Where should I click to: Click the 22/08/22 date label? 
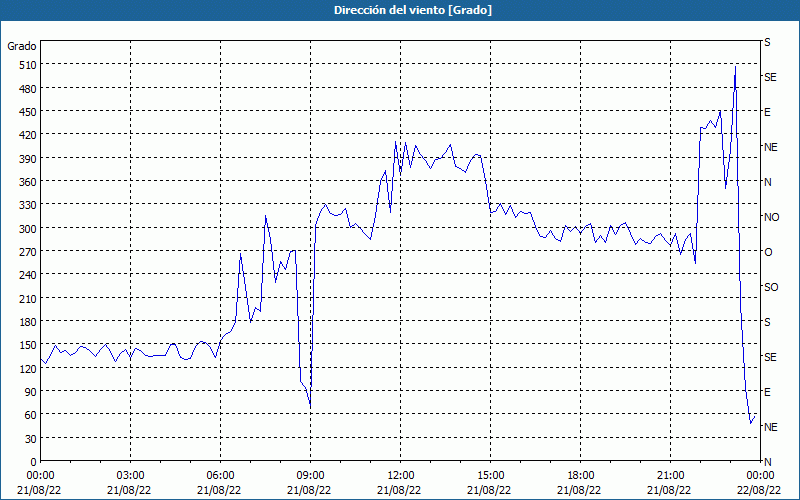[761, 490]
